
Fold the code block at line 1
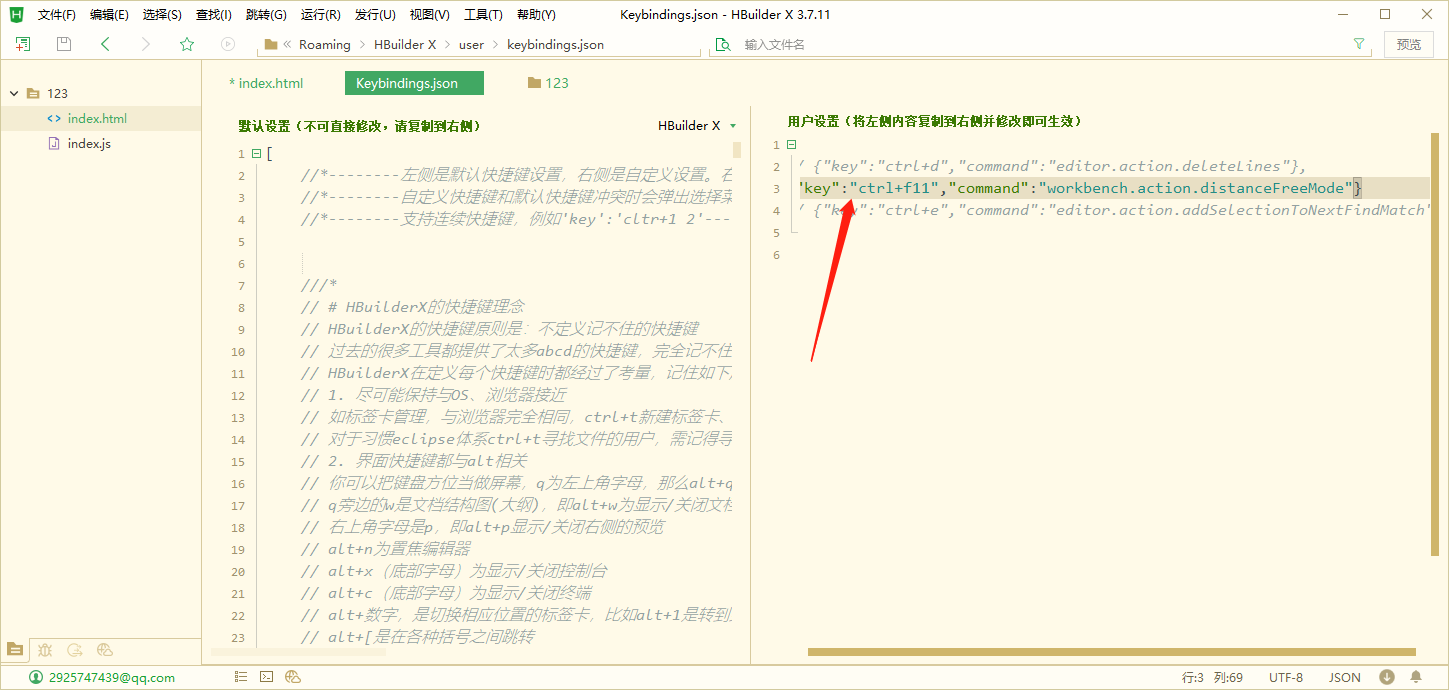click(256, 152)
